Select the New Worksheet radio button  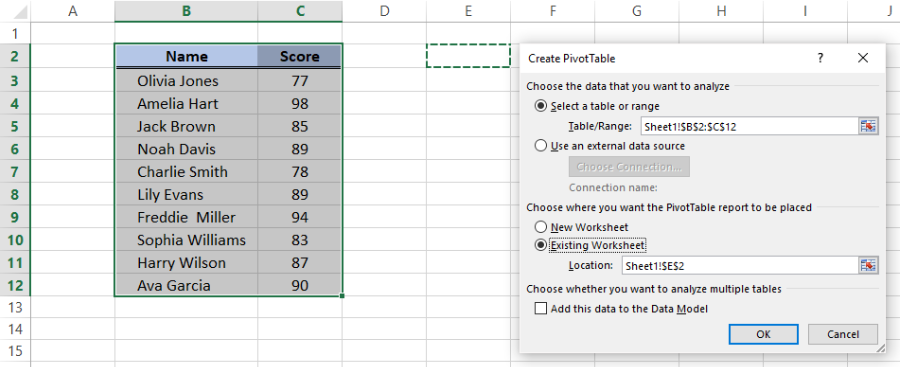[540, 227]
